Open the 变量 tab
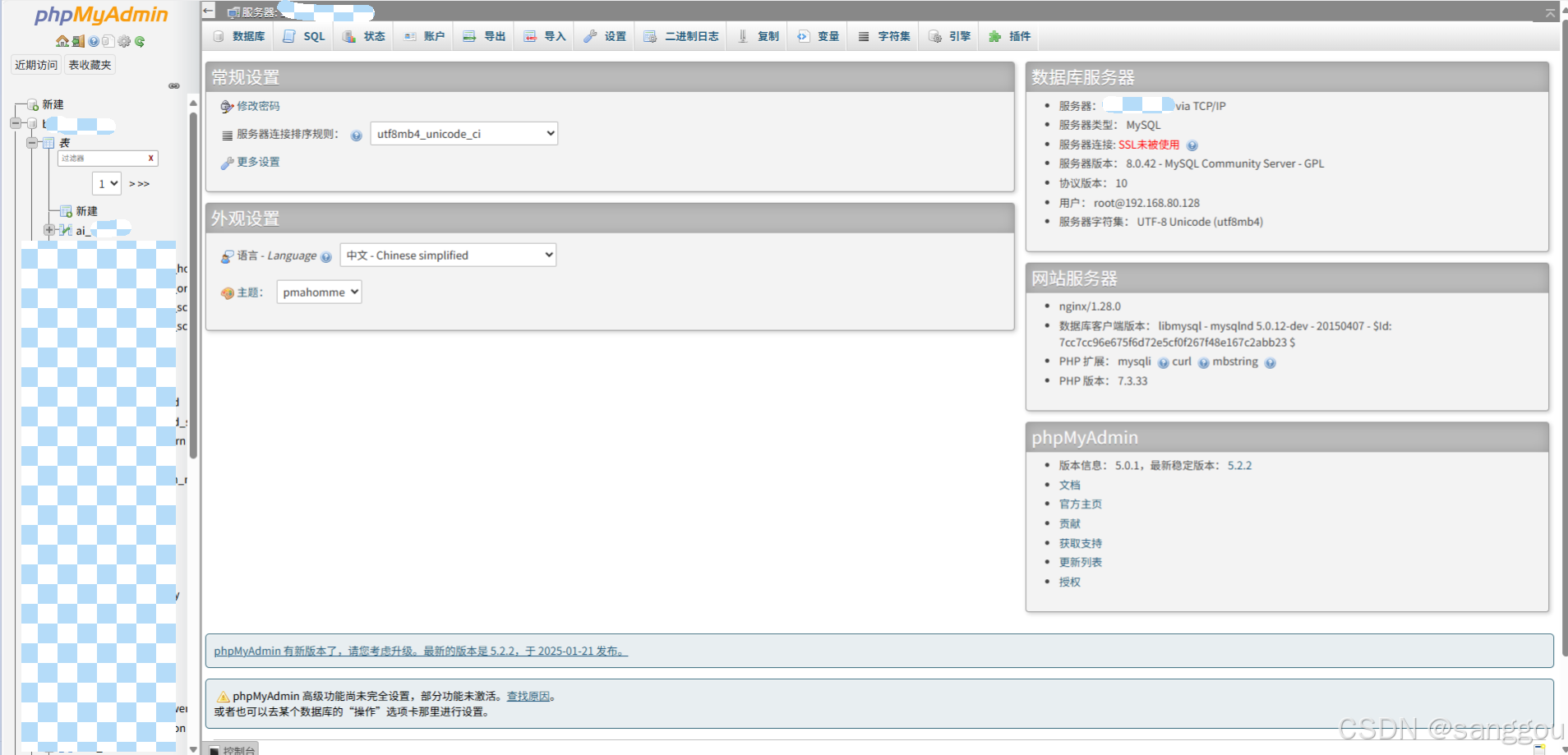 pyautogui.click(x=819, y=36)
